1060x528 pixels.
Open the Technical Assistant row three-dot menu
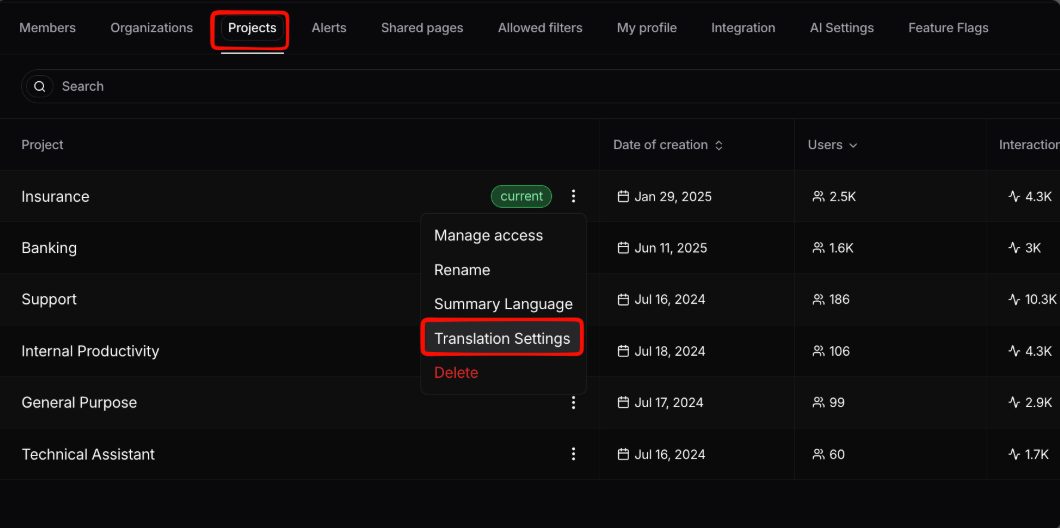tap(573, 454)
